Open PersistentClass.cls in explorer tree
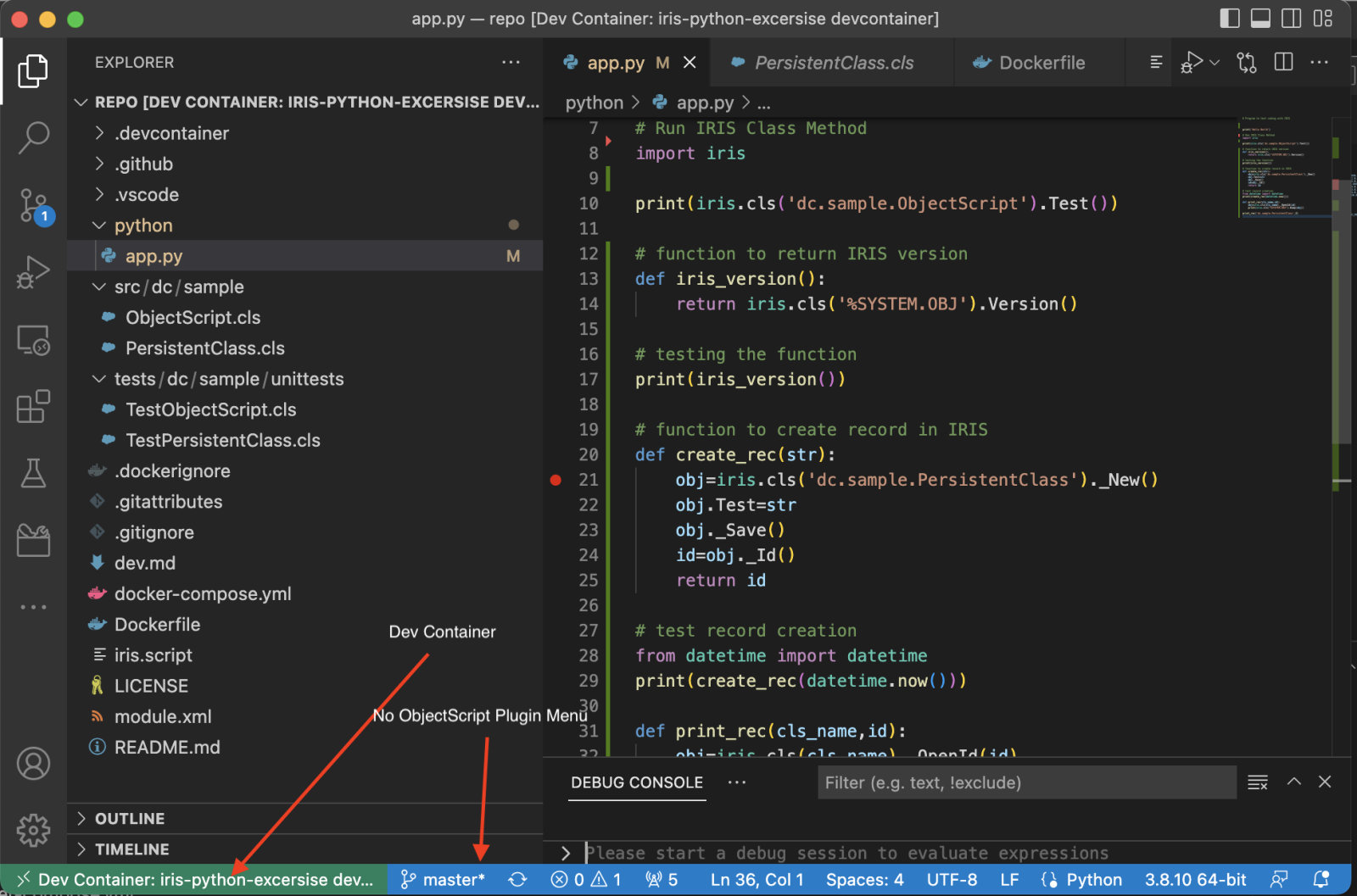Screen dimensions: 1357x896 pos(305,348)
